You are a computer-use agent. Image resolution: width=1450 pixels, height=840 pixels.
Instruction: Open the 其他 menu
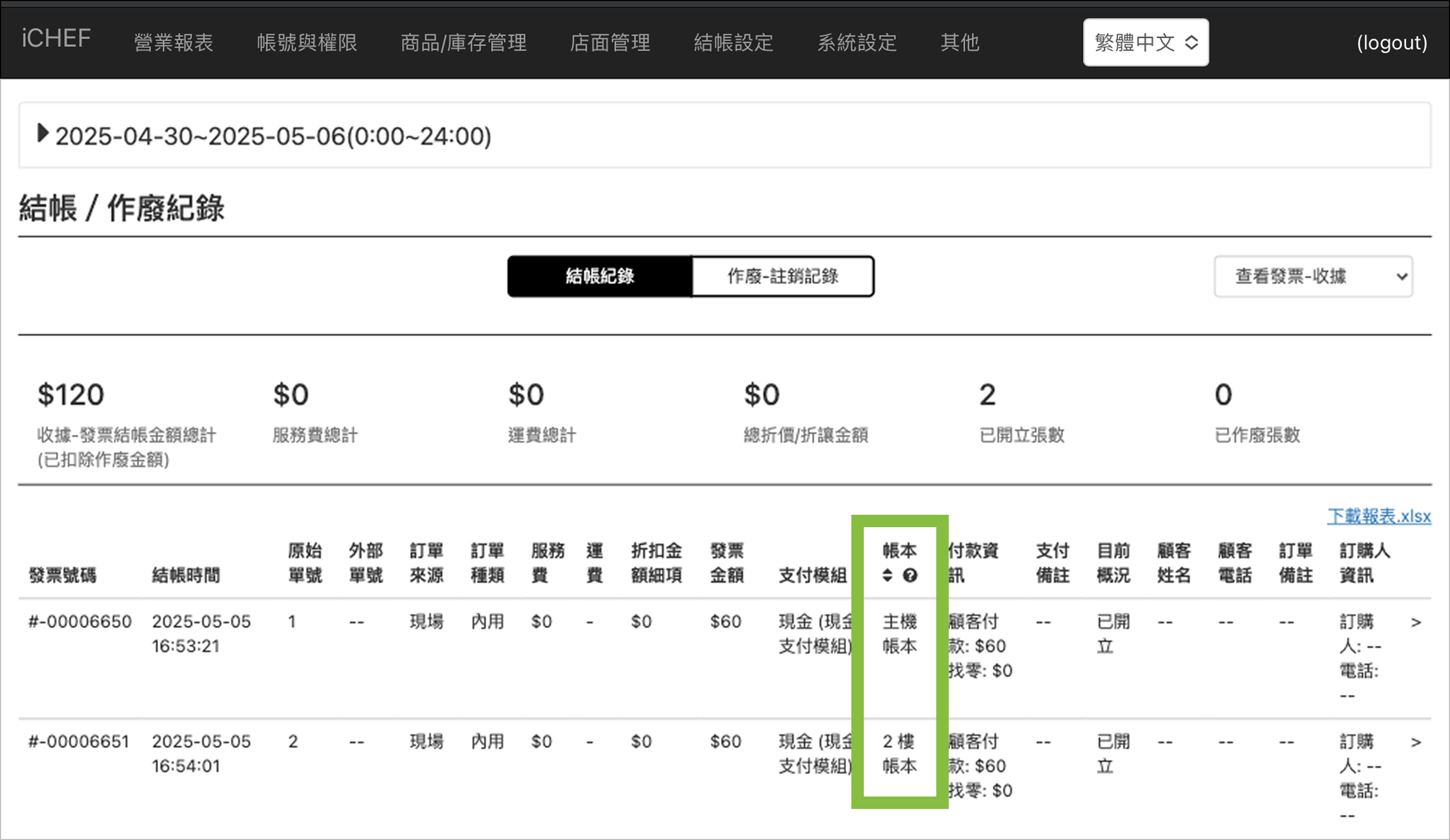959,42
